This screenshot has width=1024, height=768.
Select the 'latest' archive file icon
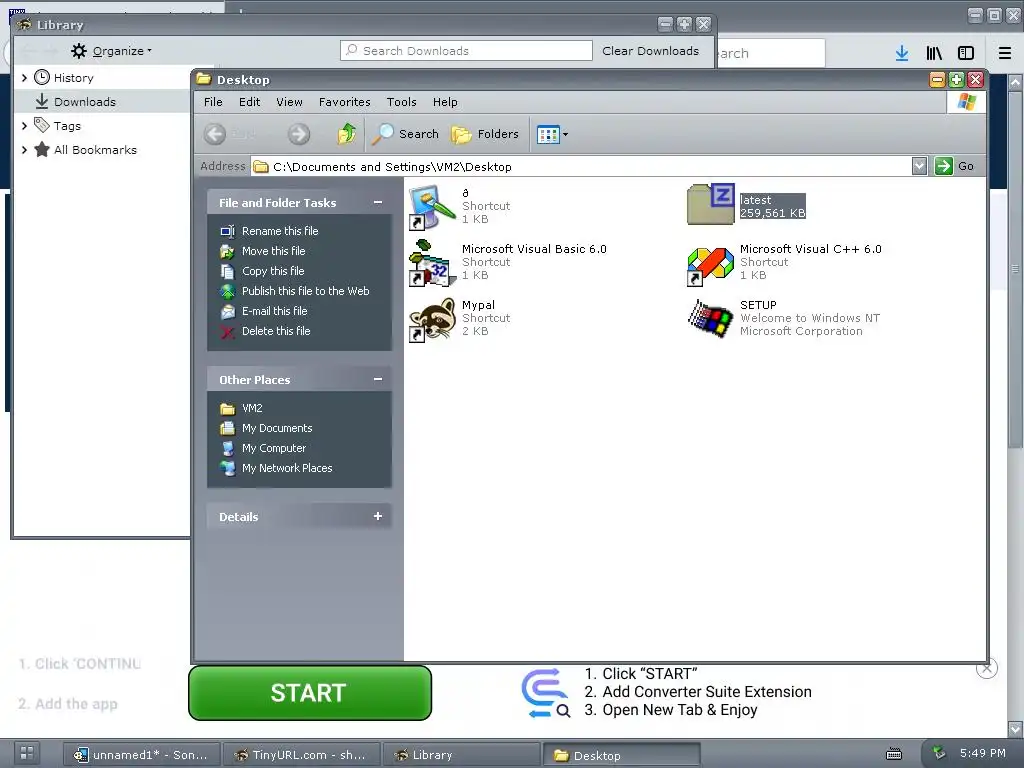pos(711,204)
